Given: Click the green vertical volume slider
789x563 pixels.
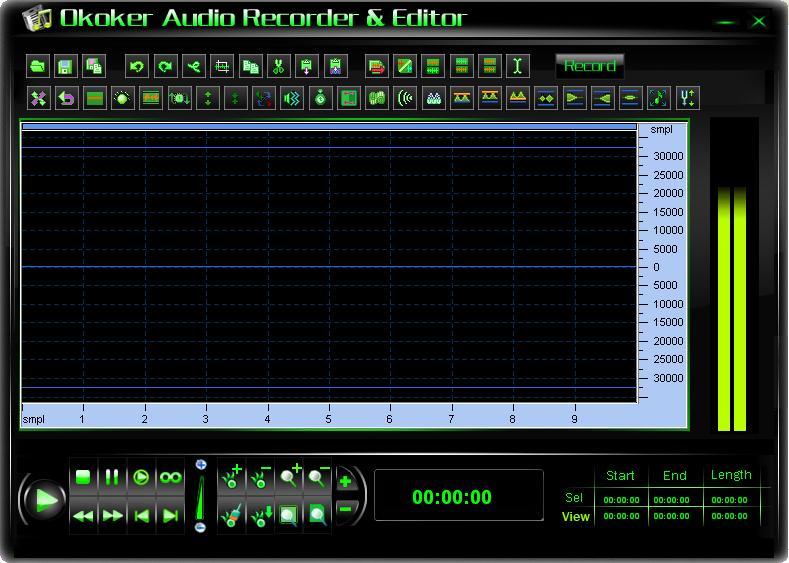Looking at the screenshot, I should click(200, 498).
